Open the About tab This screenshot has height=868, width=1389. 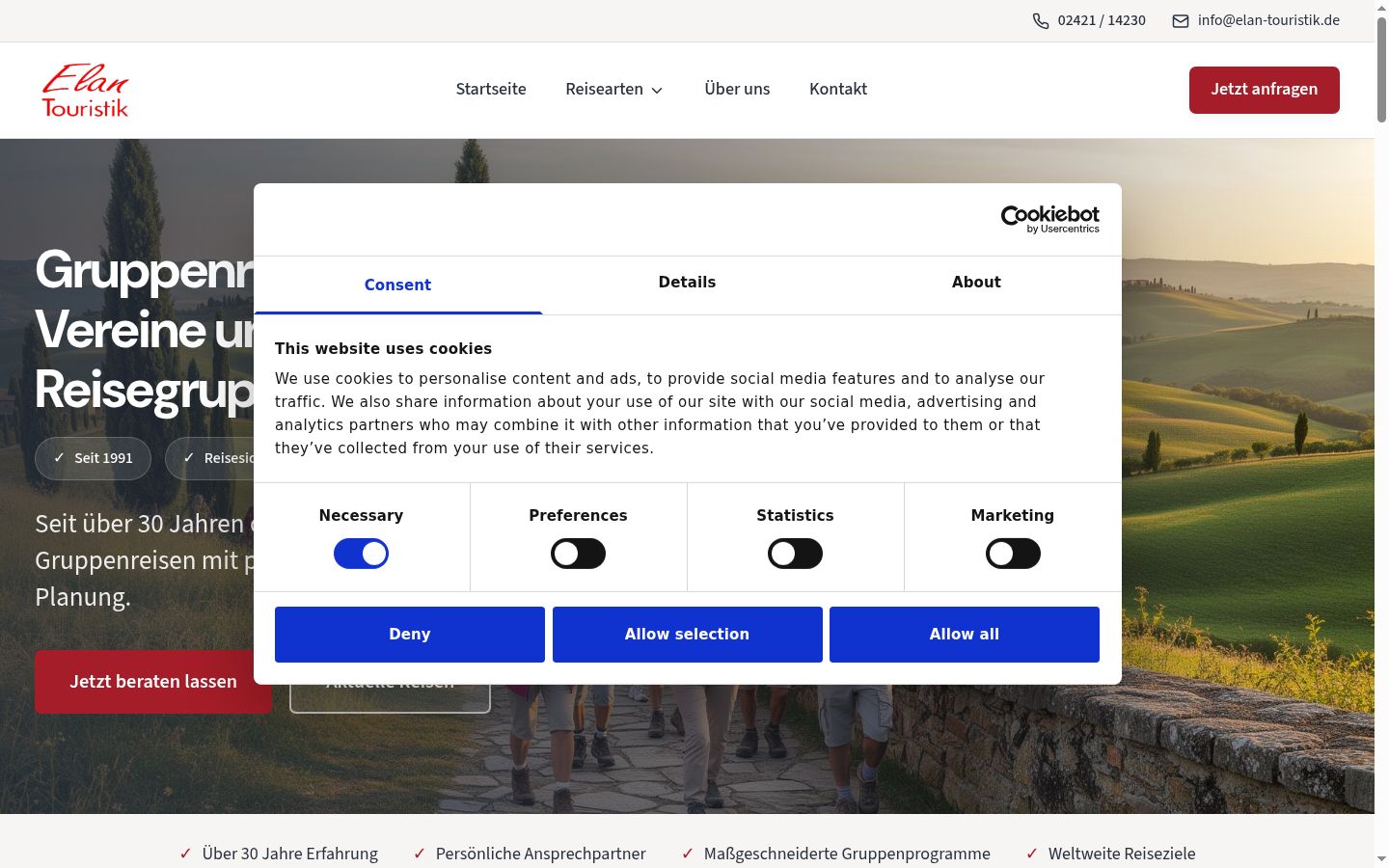tap(976, 283)
